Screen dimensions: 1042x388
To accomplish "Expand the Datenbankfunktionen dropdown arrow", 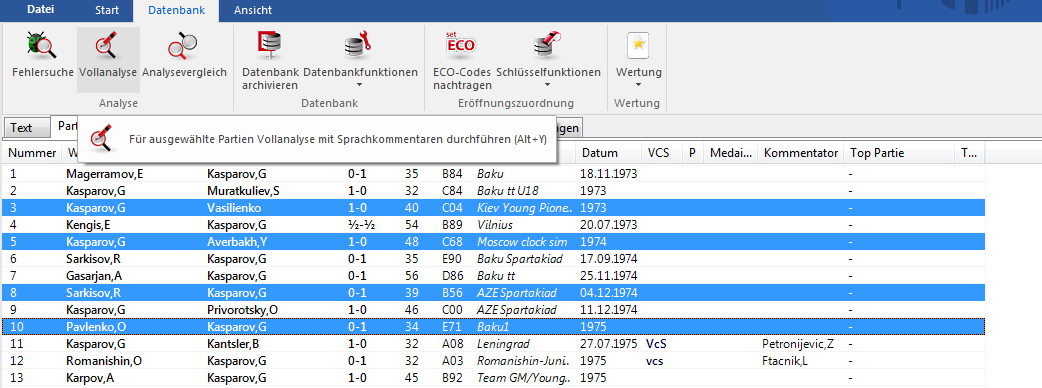I will pos(360,85).
